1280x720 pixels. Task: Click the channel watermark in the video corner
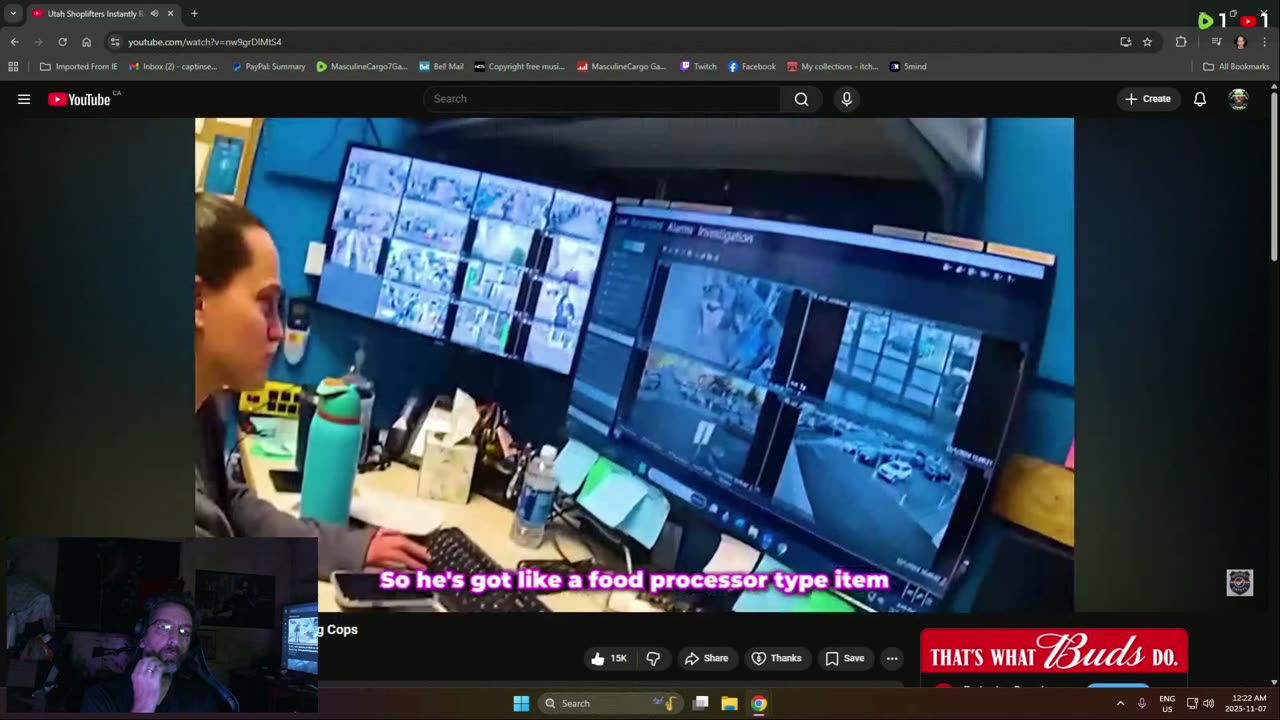click(1240, 583)
